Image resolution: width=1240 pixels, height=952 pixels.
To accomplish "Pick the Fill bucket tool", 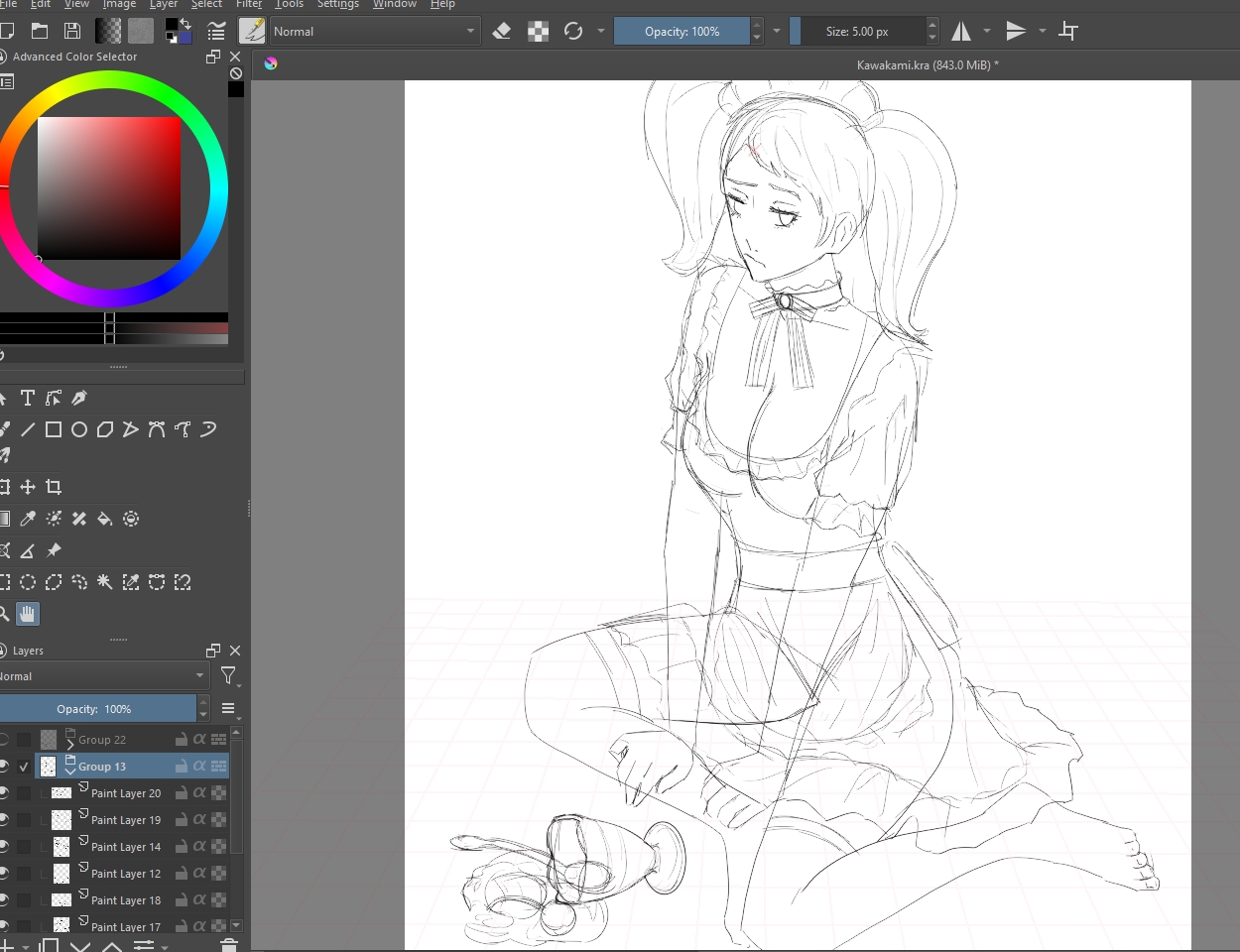I will coord(105,519).
